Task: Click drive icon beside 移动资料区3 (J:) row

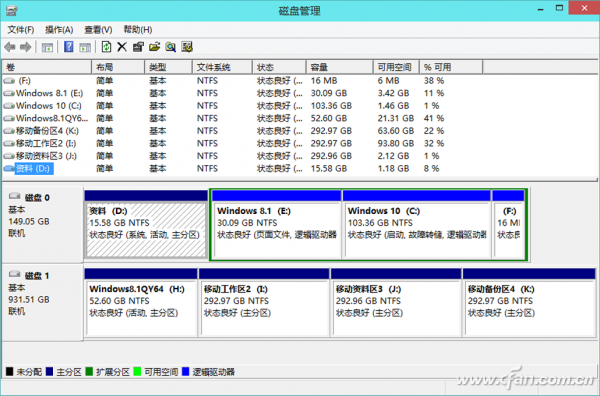Action: click(9, 156)
